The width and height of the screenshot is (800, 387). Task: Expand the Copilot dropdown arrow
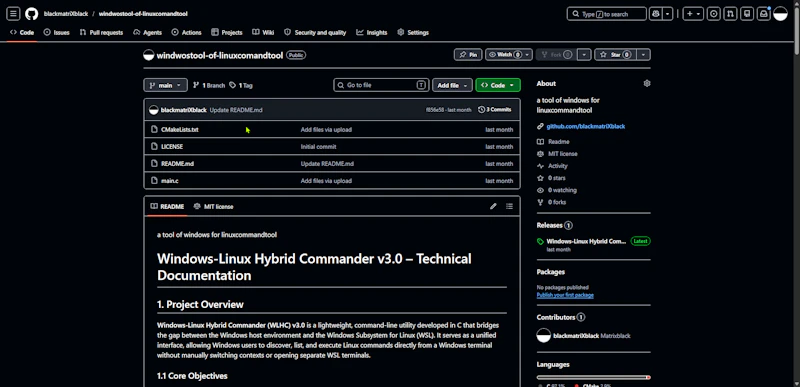pos(667,14)
